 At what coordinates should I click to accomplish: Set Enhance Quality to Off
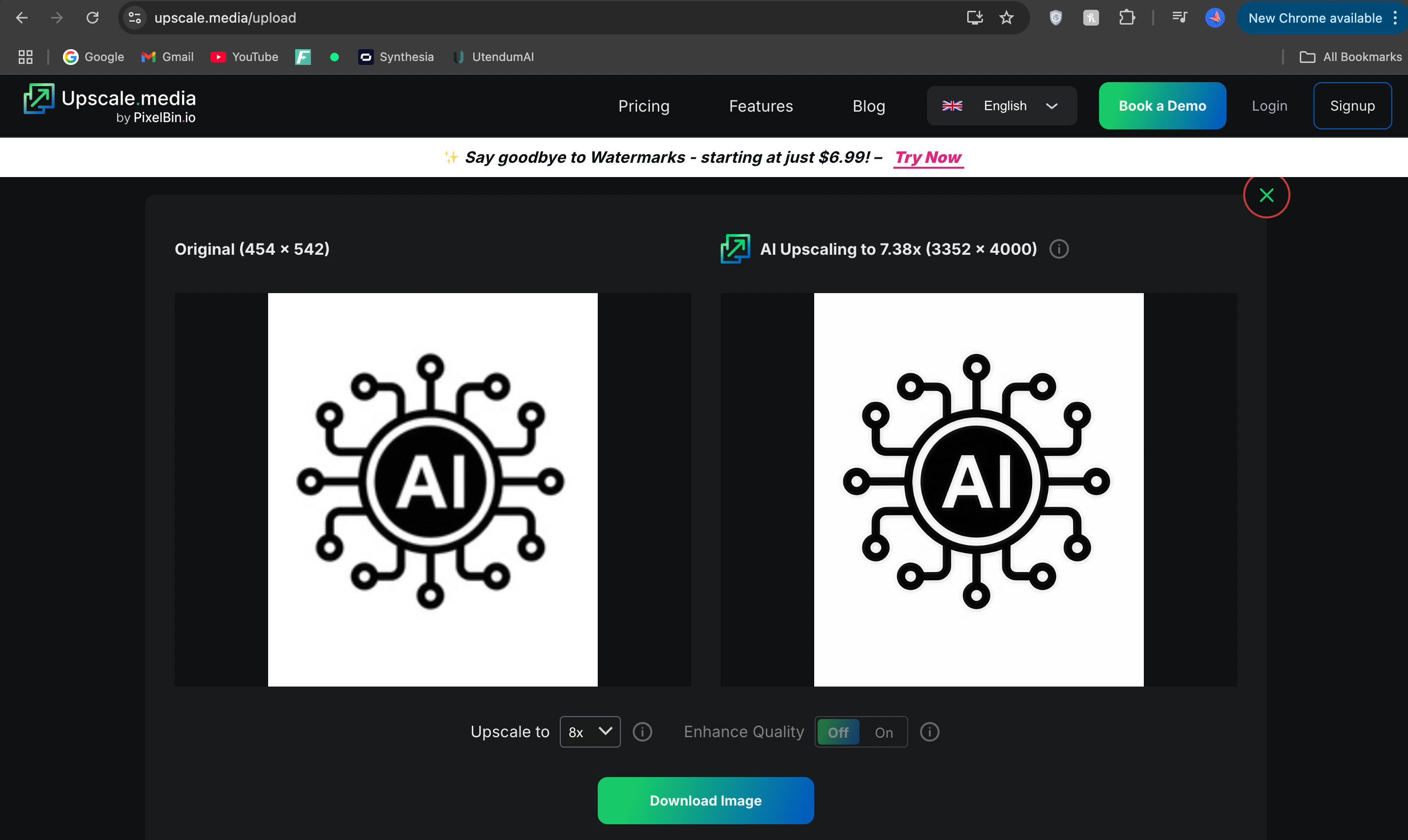838,732
